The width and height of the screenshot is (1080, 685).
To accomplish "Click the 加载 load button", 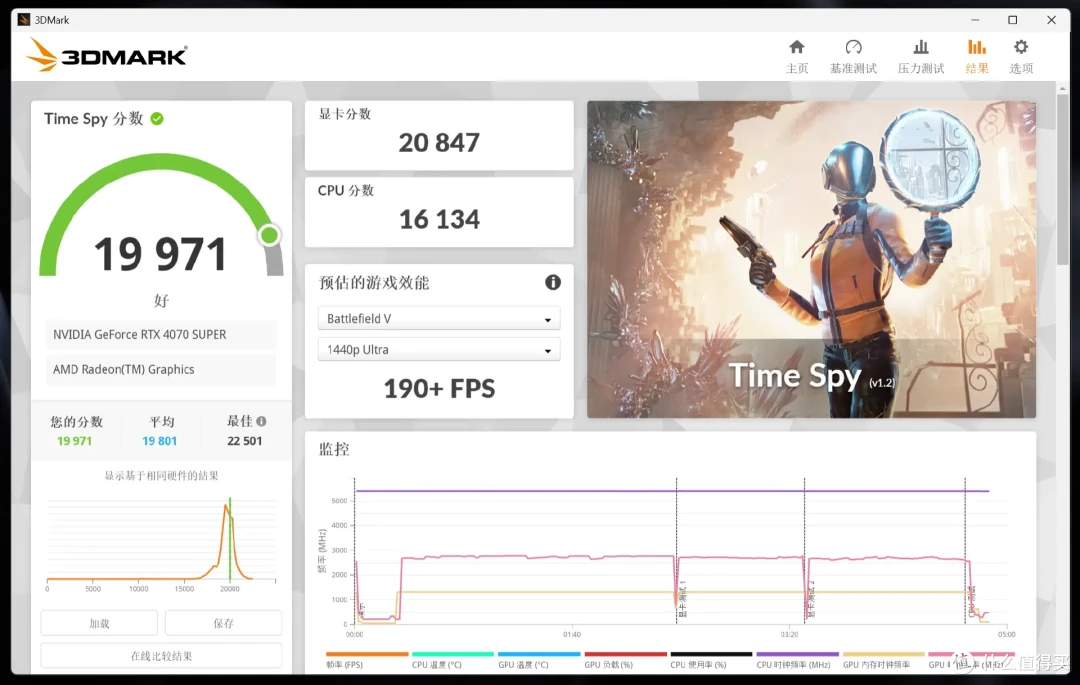I will [x=99, y=623].
